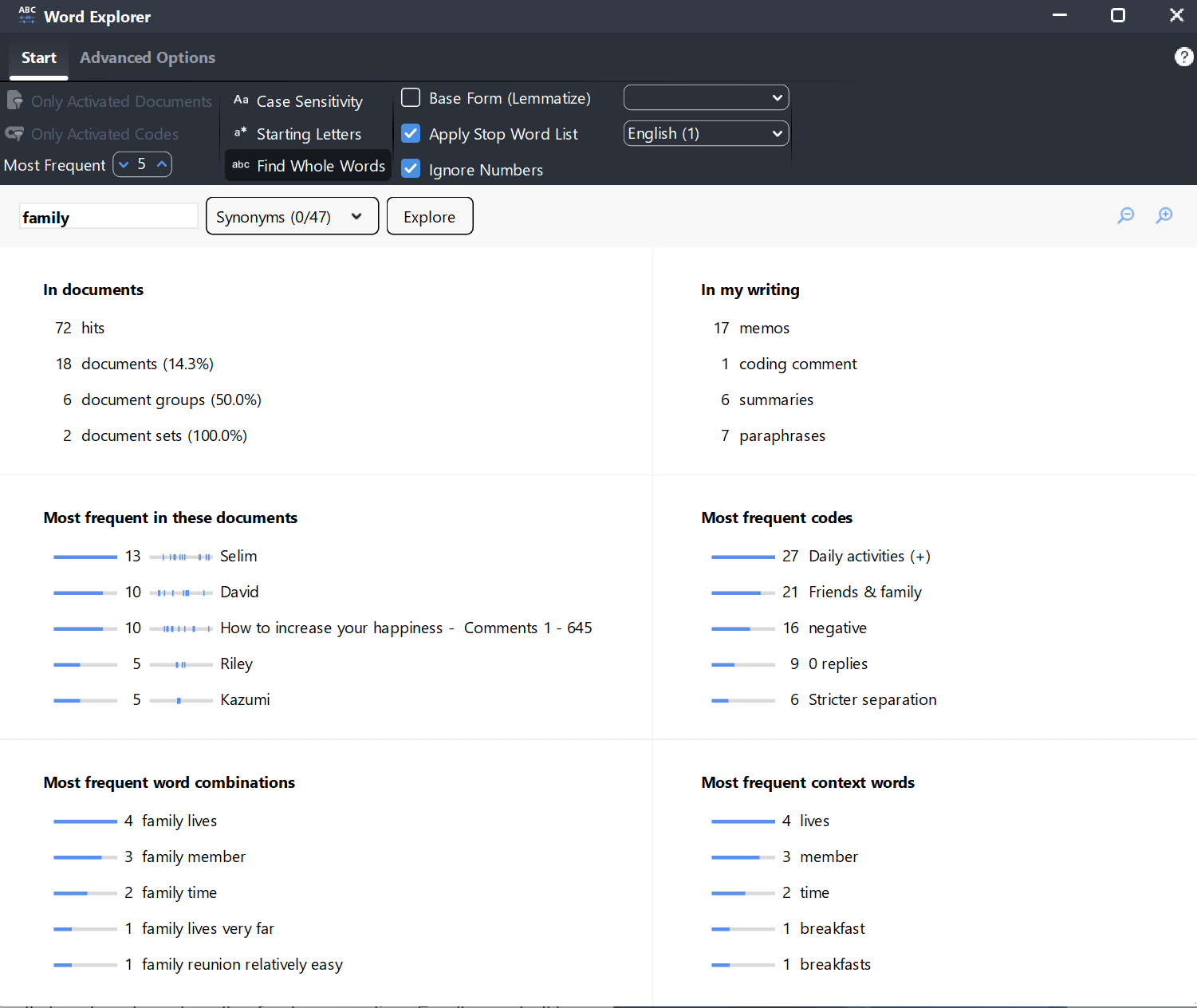Open the help question mark icon
Image resolution: width=1197 pixels, height=1008 pixels.
[1183, 57]
